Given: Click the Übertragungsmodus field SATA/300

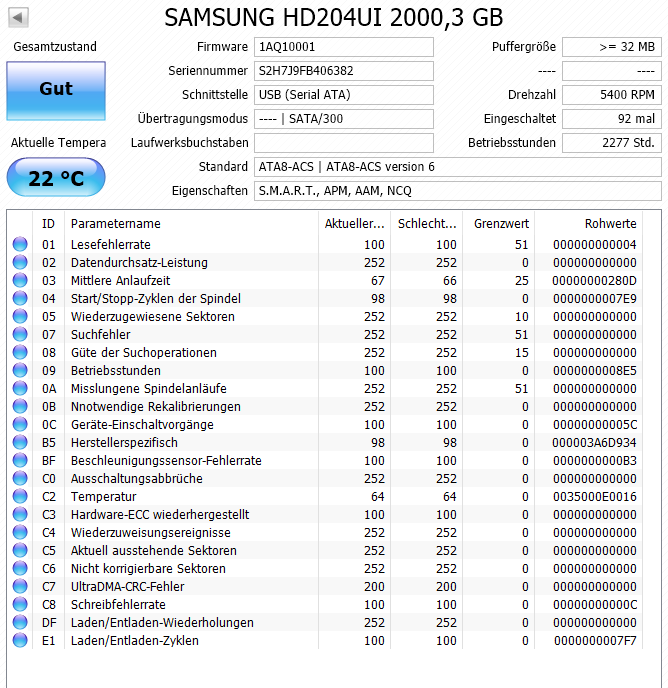Looking at the screenshot, I should pos(344,119).
